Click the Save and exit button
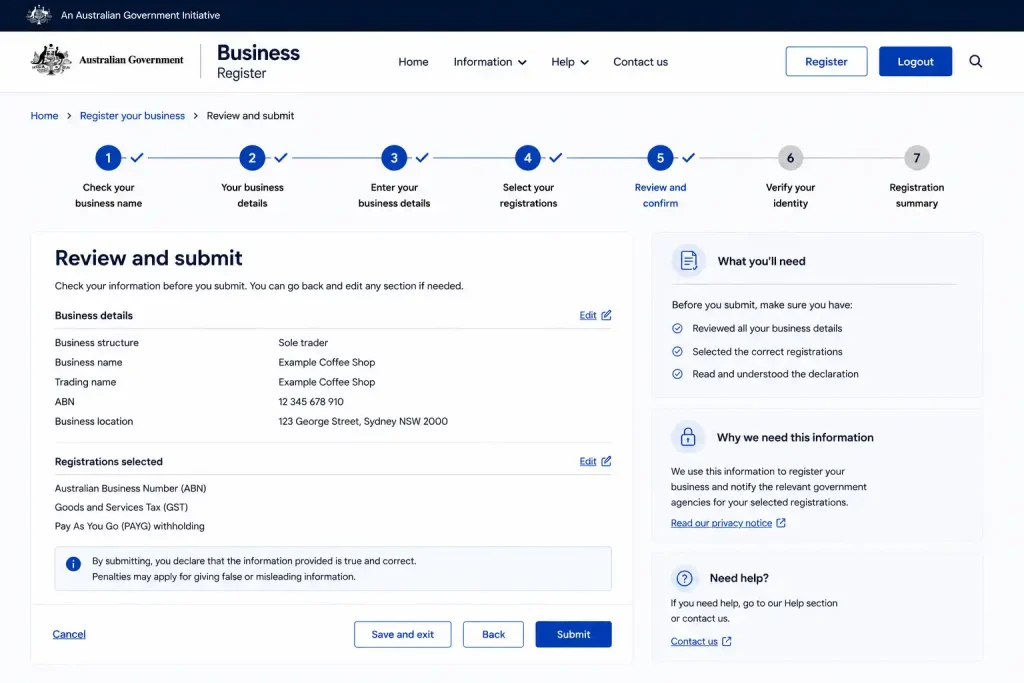1024x683 pixels. point(402,634)
